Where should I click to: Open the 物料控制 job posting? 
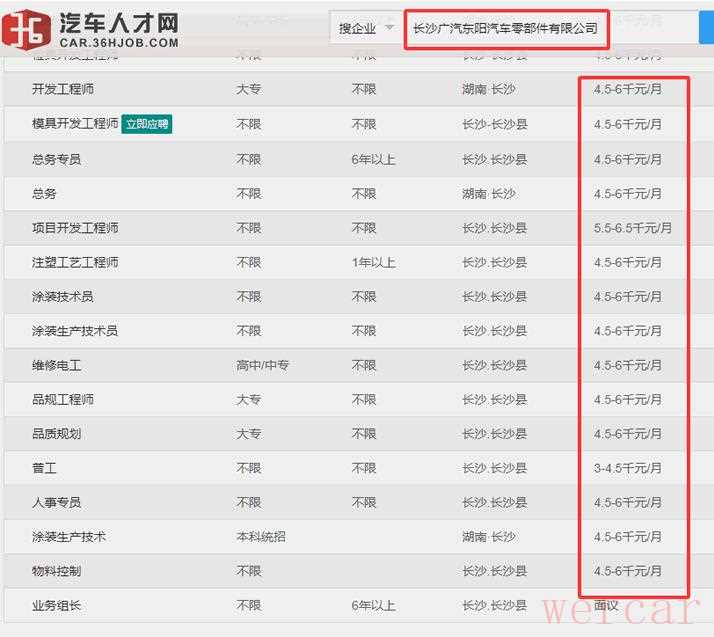point(56,571)
